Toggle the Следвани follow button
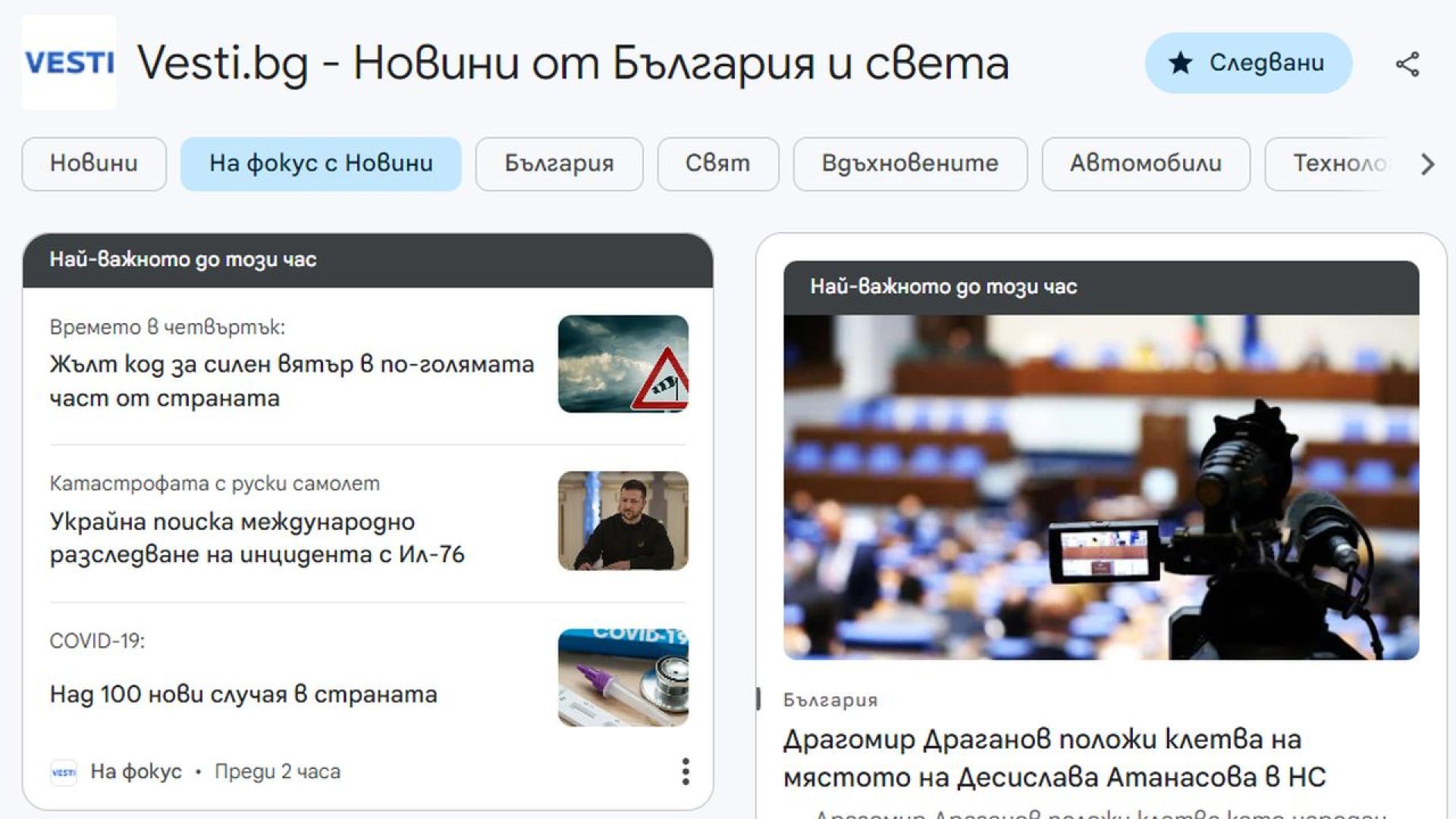 (x=1248, y=63)
